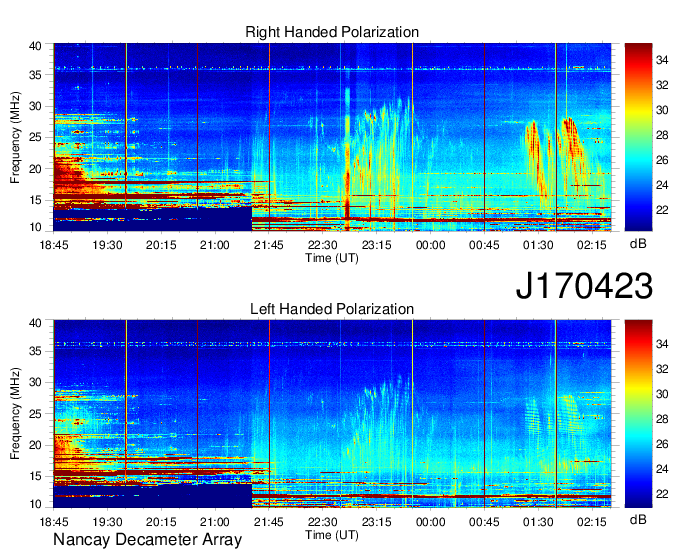
Task: Click the 30 frequency tick on the bottom plot
Action: click(36, 382)
